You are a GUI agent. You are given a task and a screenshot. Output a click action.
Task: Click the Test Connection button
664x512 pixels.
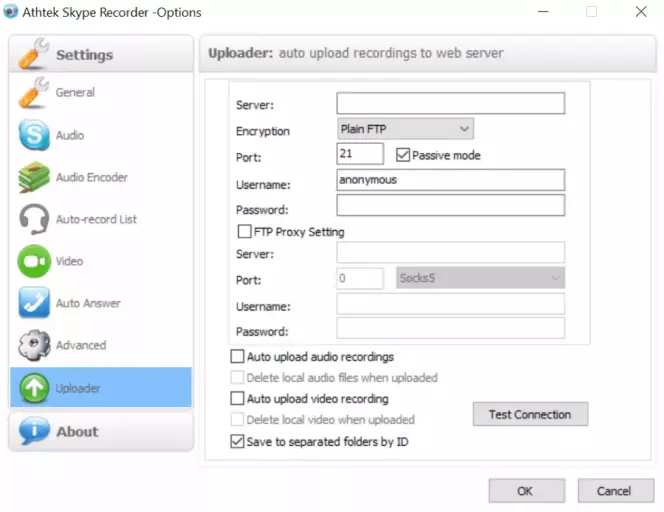tap(530, 414)
